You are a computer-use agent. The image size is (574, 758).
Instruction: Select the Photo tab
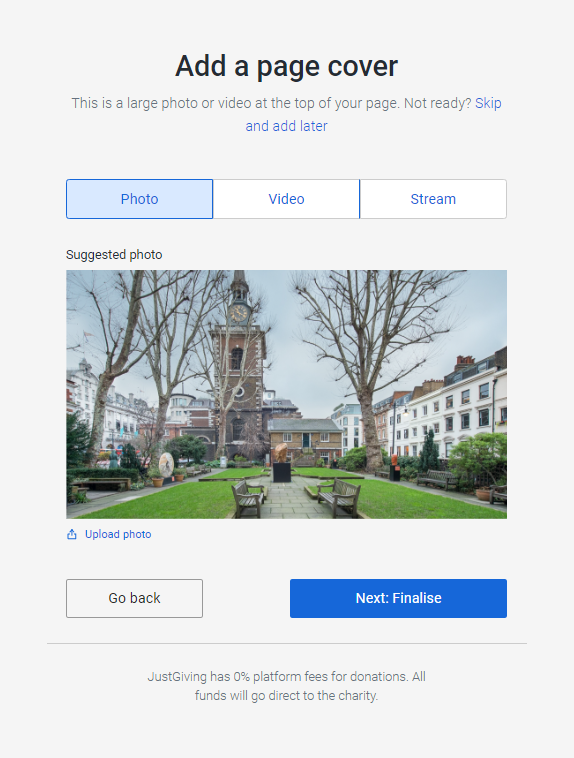click(139, 199)
